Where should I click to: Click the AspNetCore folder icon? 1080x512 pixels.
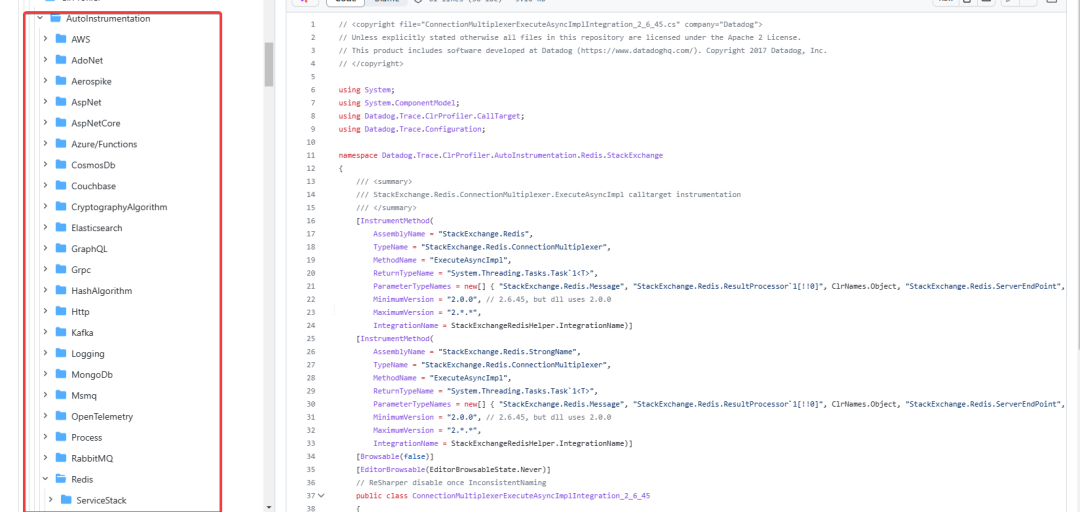point(61,123)
